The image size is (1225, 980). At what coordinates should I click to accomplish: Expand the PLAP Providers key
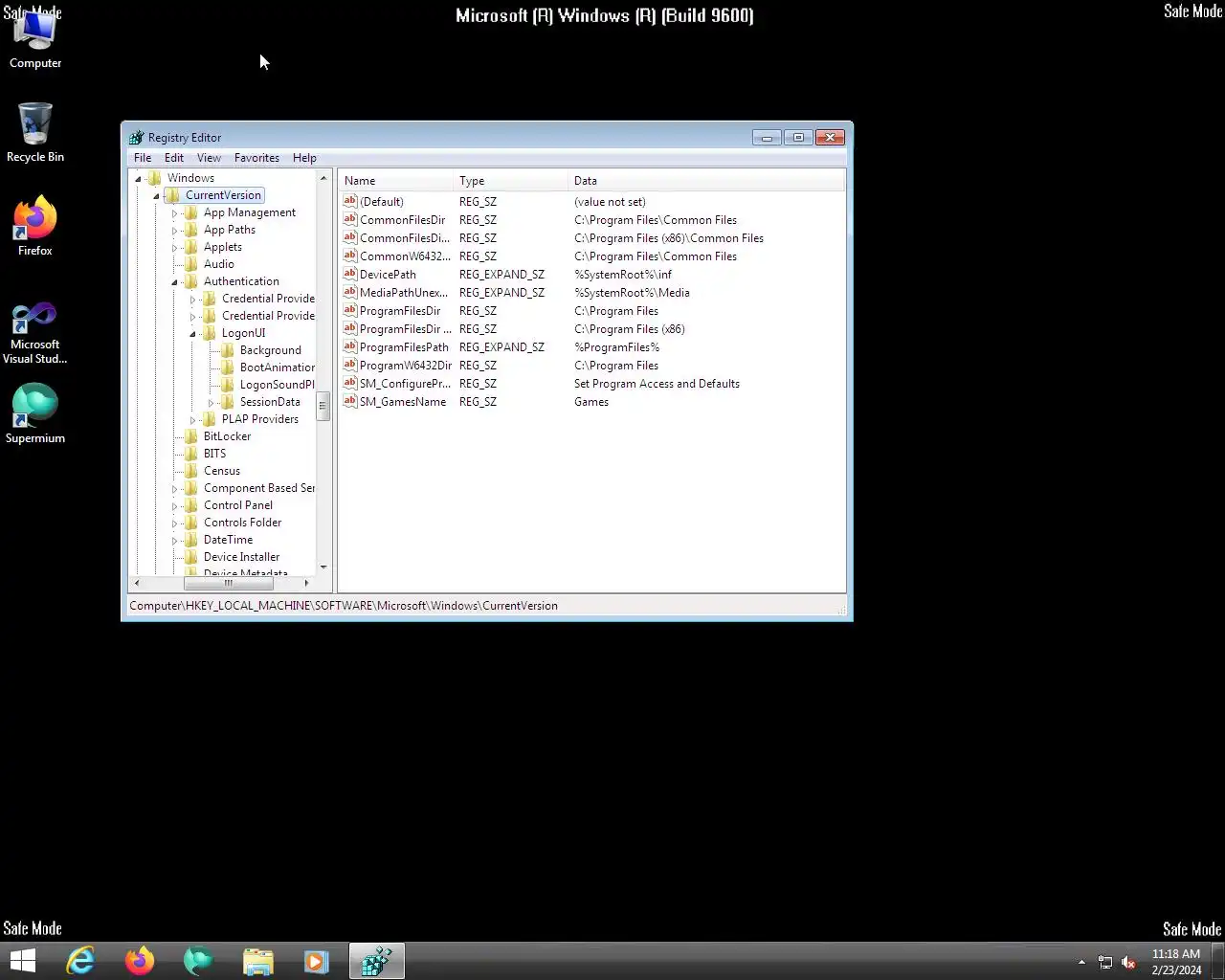click(192, 420)
